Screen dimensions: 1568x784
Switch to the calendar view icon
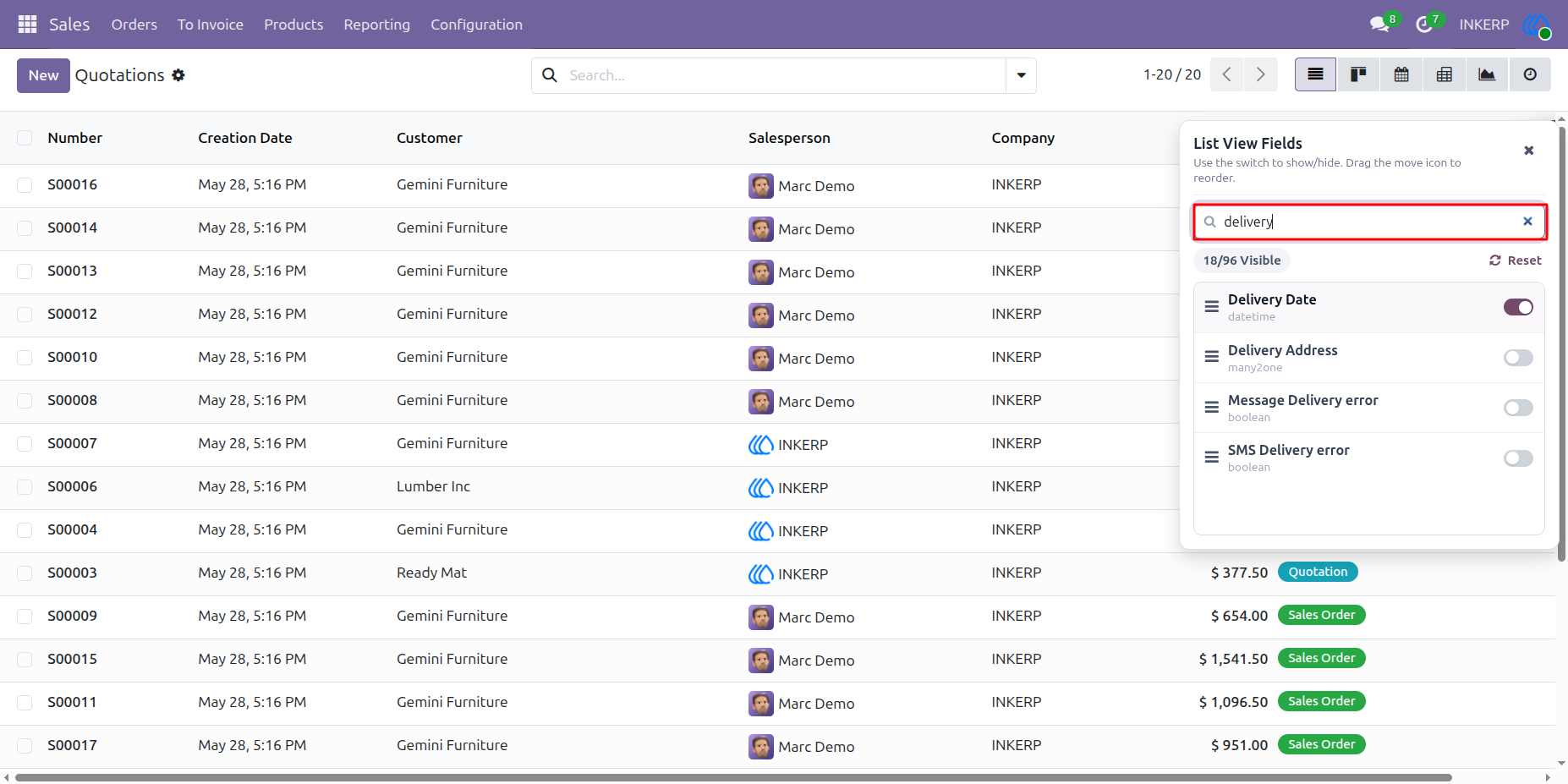pos(1401,74)
